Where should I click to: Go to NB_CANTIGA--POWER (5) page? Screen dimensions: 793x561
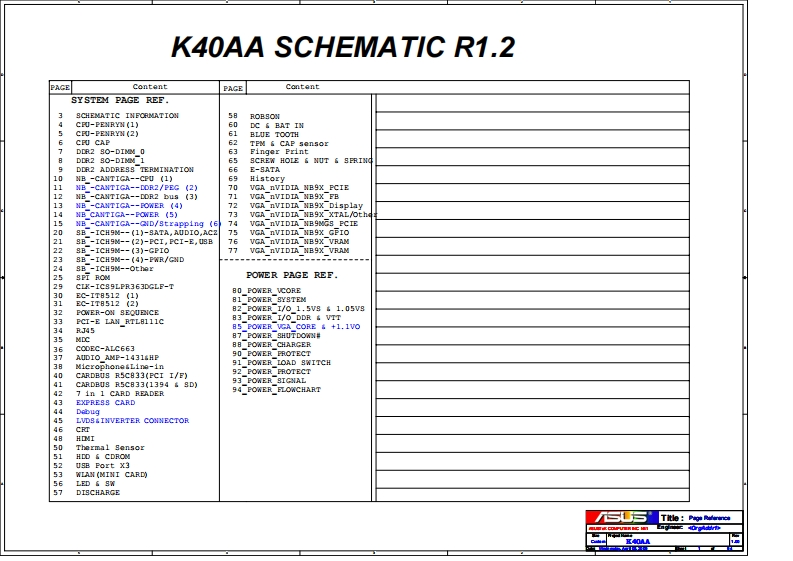point(127,214)
